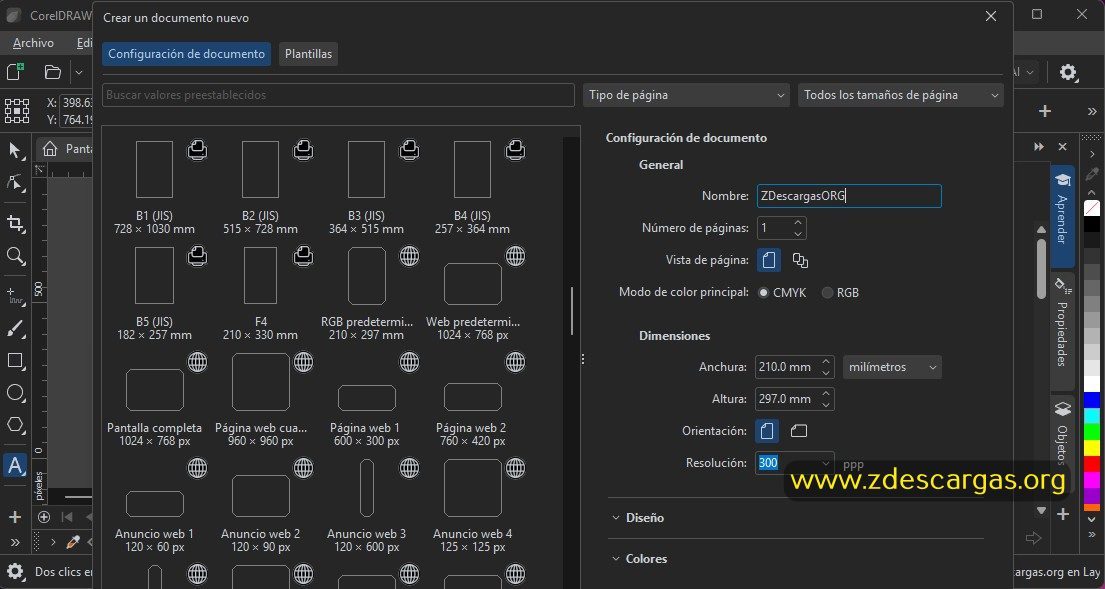Viewport: 1105px width, 589px height.
Task: Select the Rectangle tool
Action: point(15,361)
